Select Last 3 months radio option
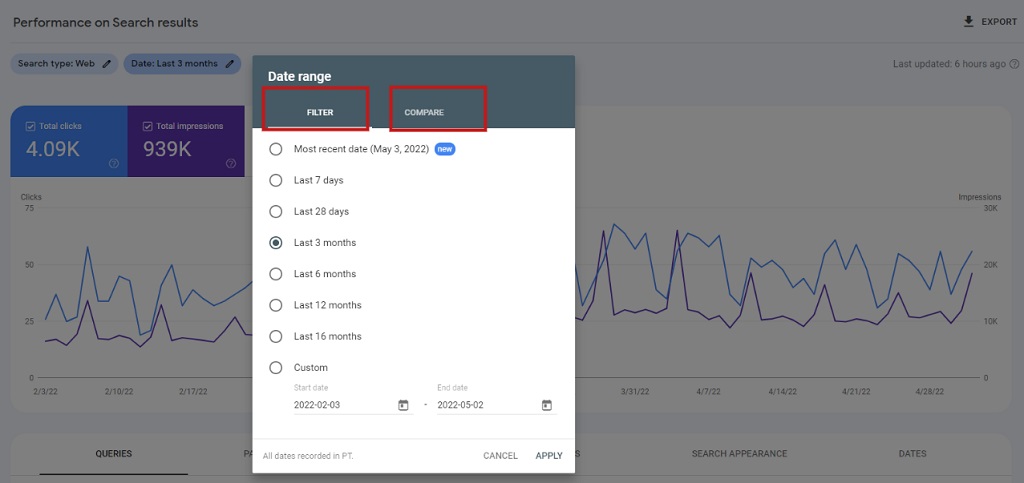Image resolution: width=1024 pixels, height=483 pixels. pos(276,243)
